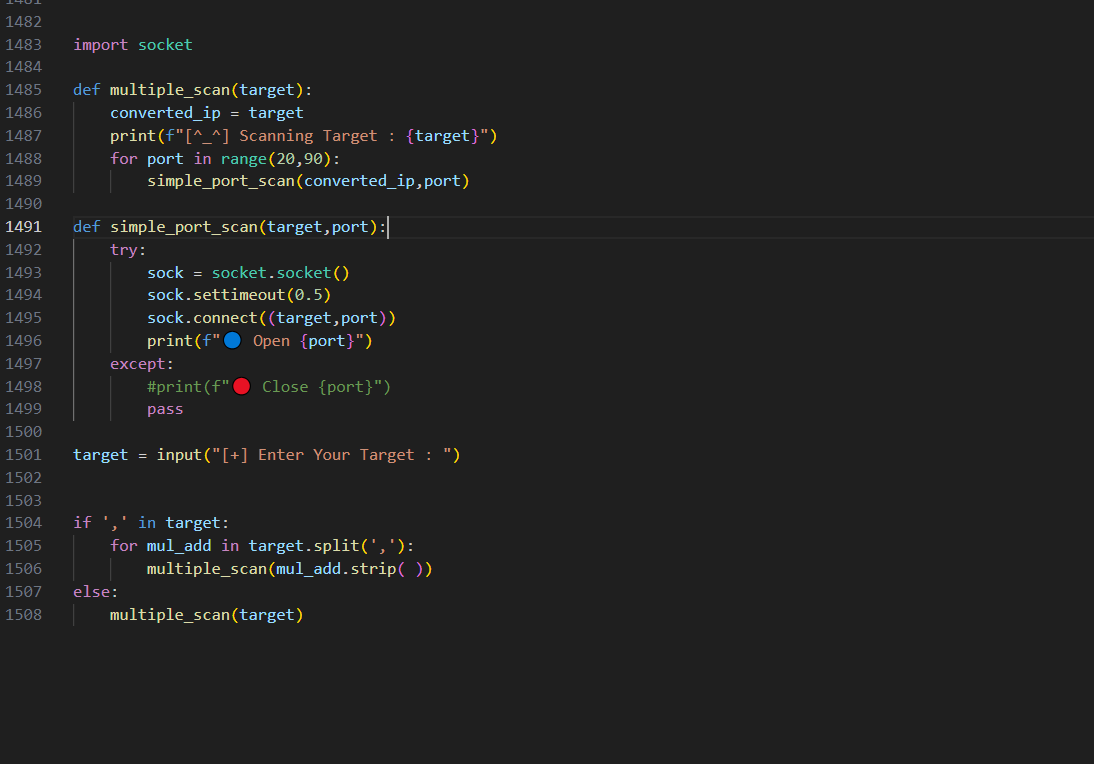Click the 'simple_port_scan' call on line 1489
The width and height of the screenshot is (1094, 764).
(221, 181)
